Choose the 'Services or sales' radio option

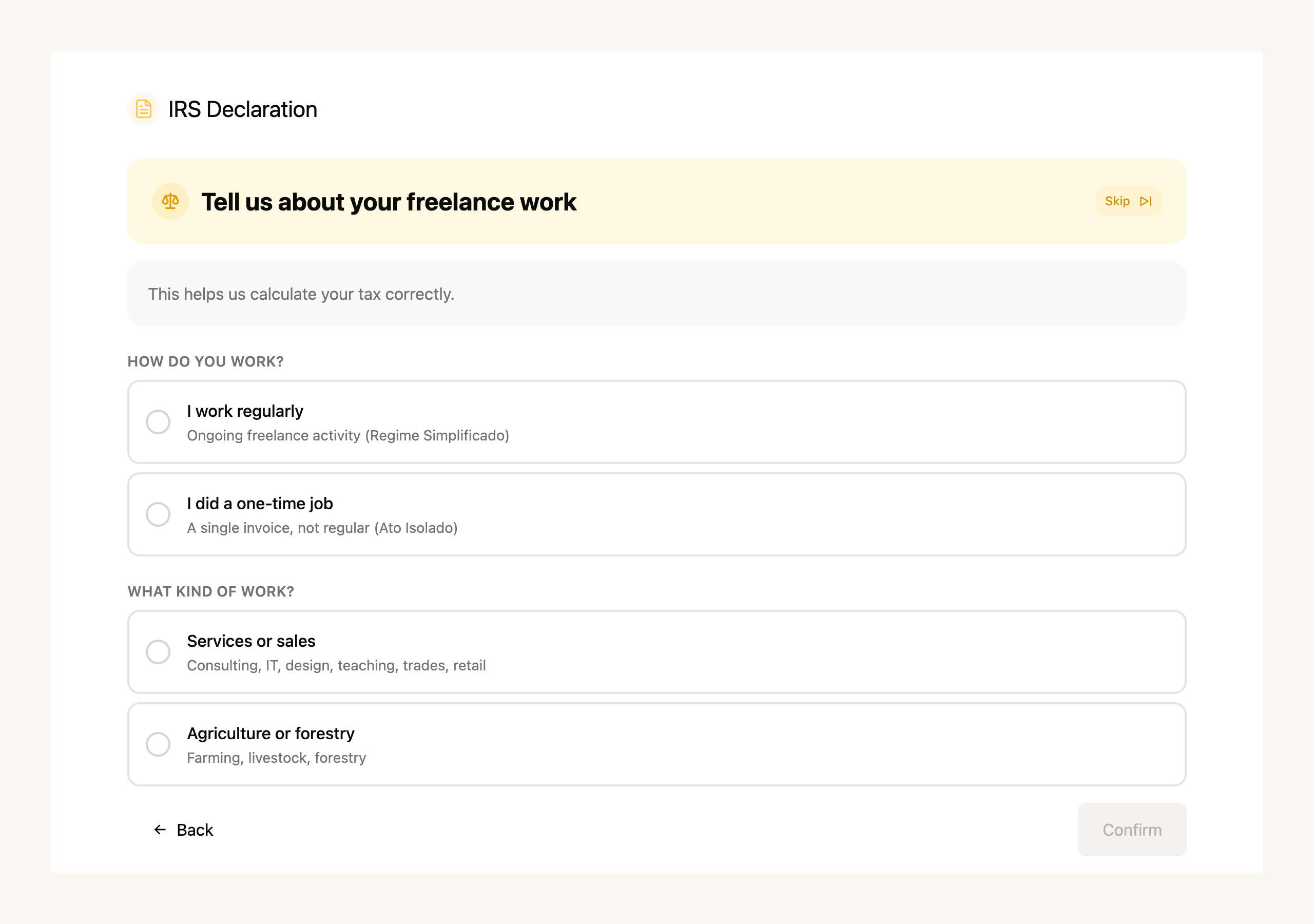pyautogui.click(x=158, y=652)
